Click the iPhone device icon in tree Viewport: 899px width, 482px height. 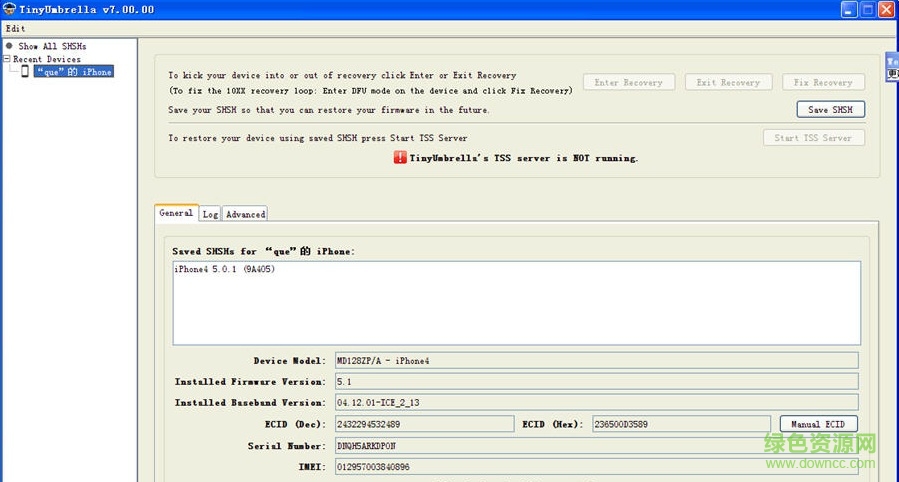point(25,72)
